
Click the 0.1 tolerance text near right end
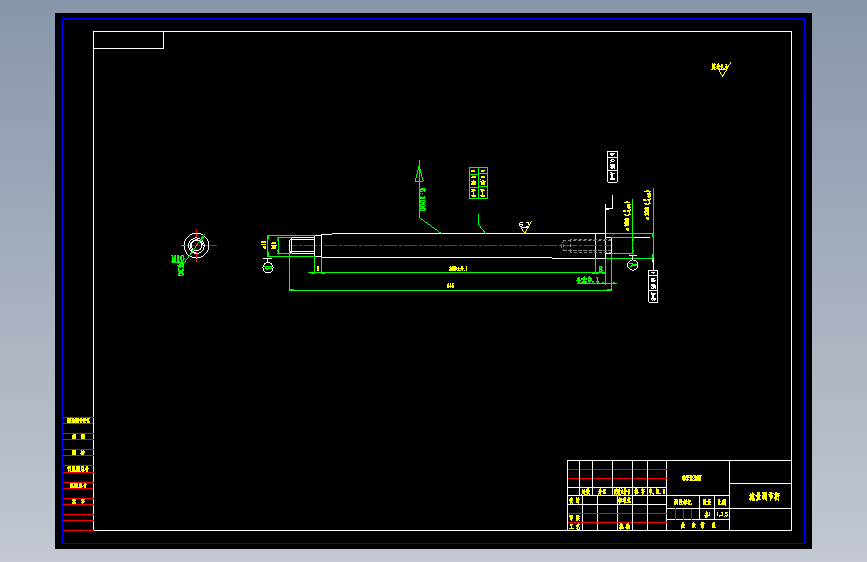tap(588, 280)
